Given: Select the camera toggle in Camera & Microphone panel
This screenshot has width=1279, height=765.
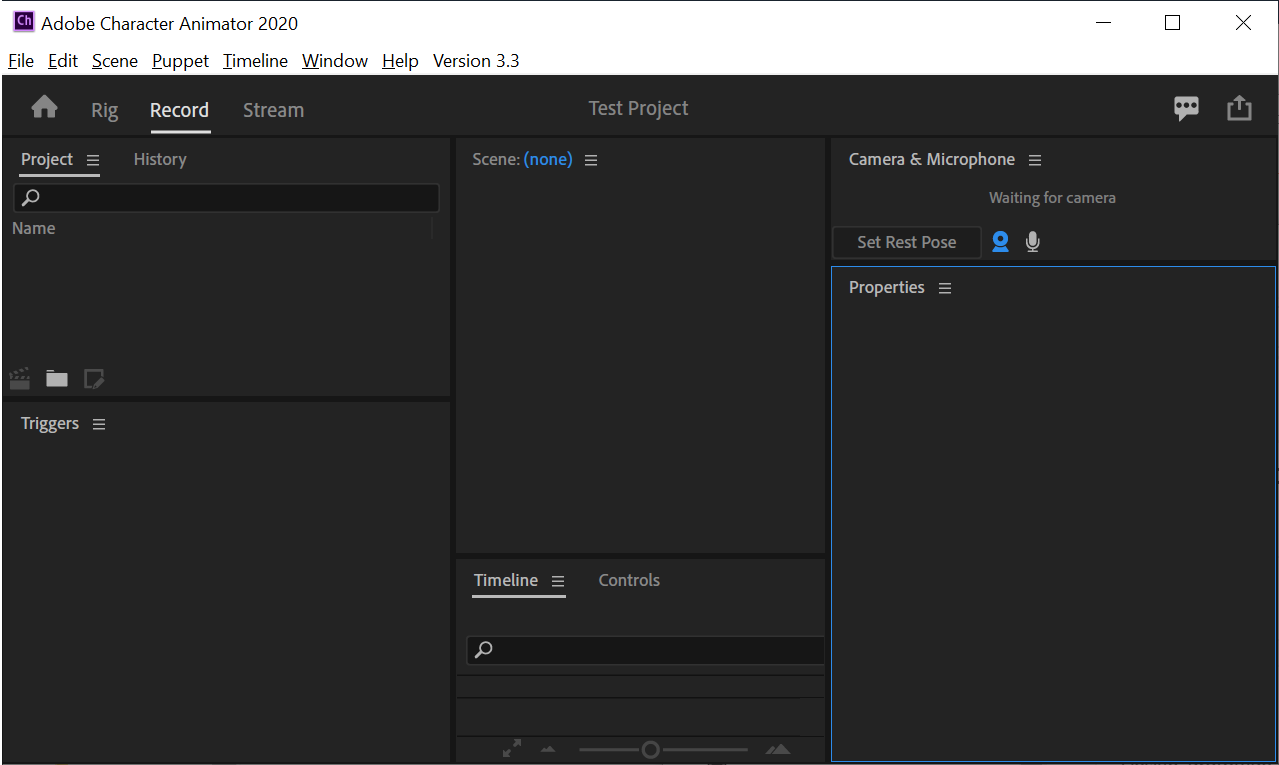Looking at the screenshot, I should pyautogui.click(x=1000, y=241).
